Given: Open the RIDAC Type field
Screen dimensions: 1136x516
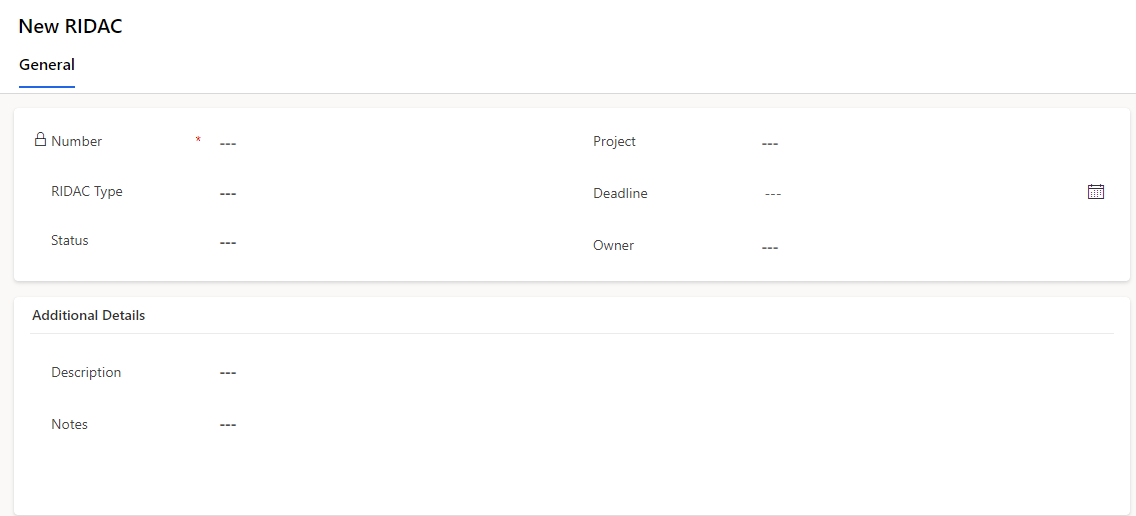Looking at the screenshot, I should [x=391, y=194].
